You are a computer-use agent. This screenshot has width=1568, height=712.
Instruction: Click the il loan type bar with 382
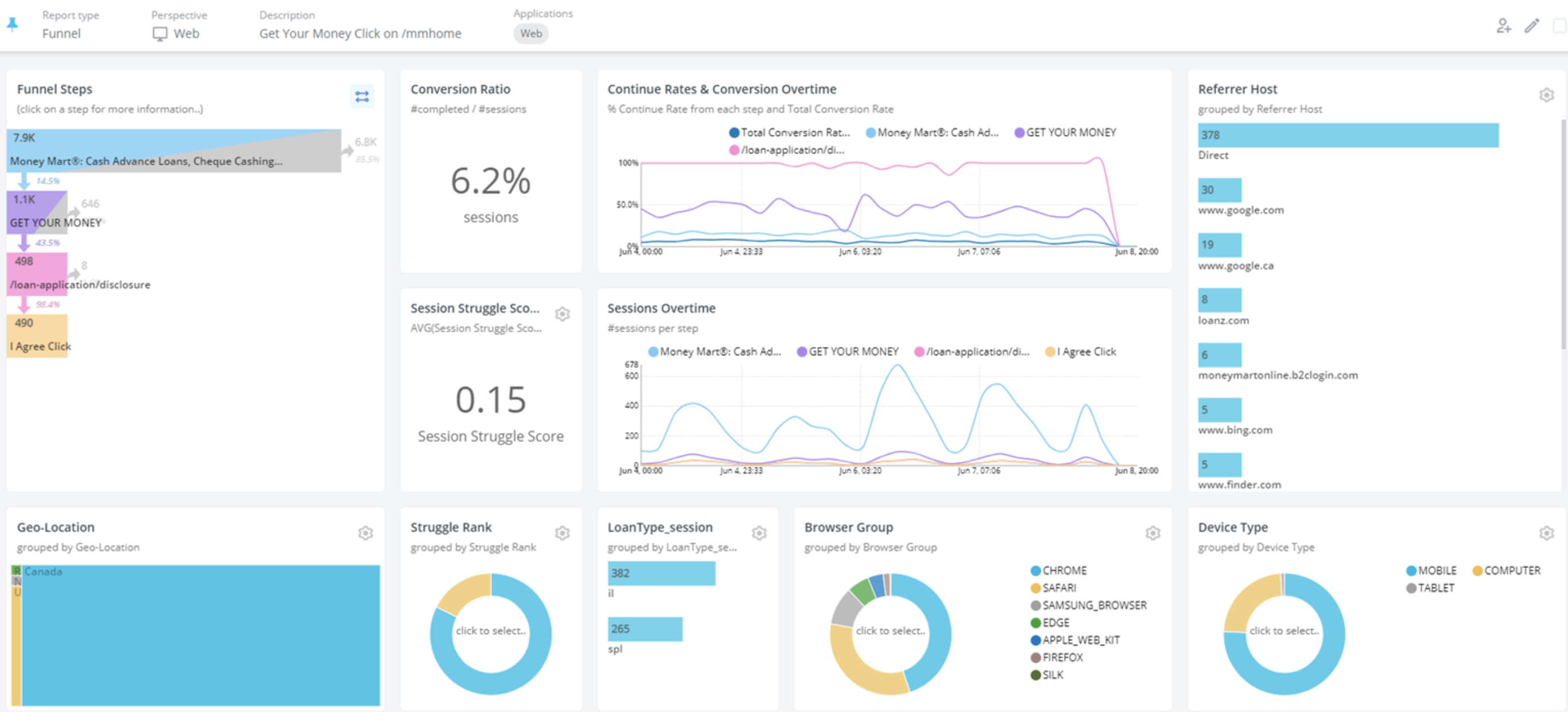click(x=661, y=573)
